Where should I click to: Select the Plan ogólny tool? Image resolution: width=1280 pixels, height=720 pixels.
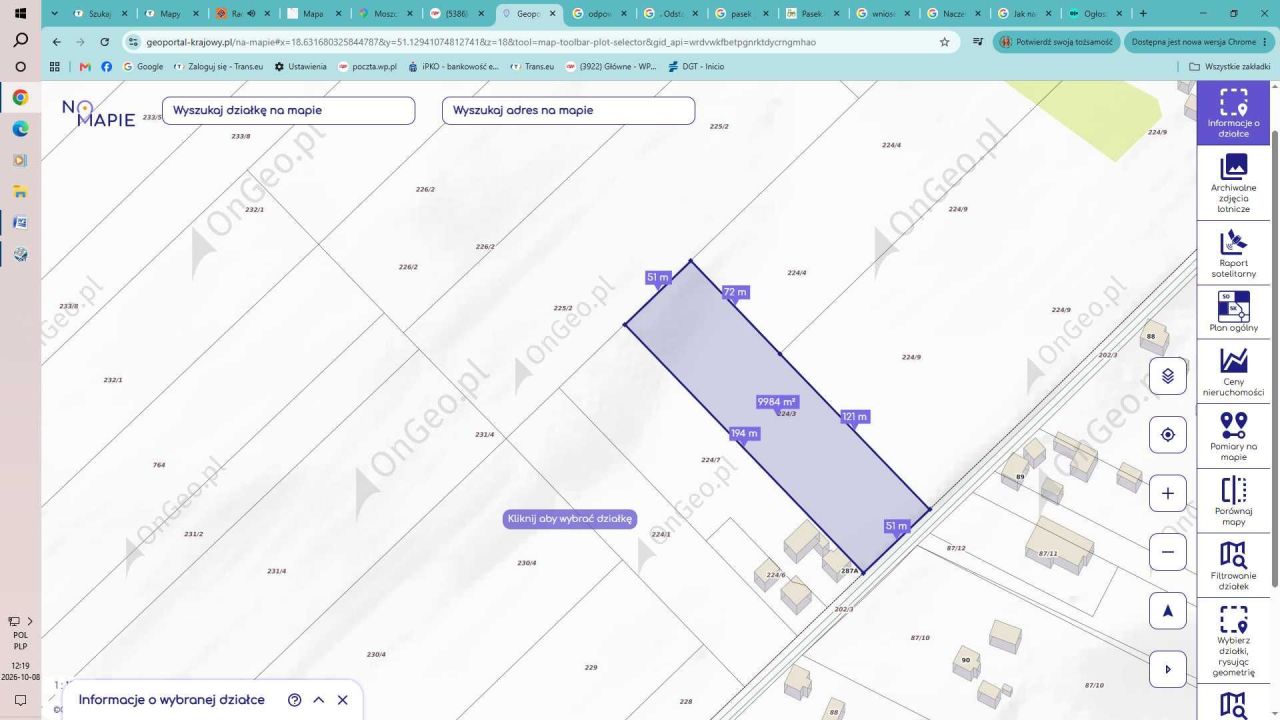pyautogui.click(x=1233, y=312)
